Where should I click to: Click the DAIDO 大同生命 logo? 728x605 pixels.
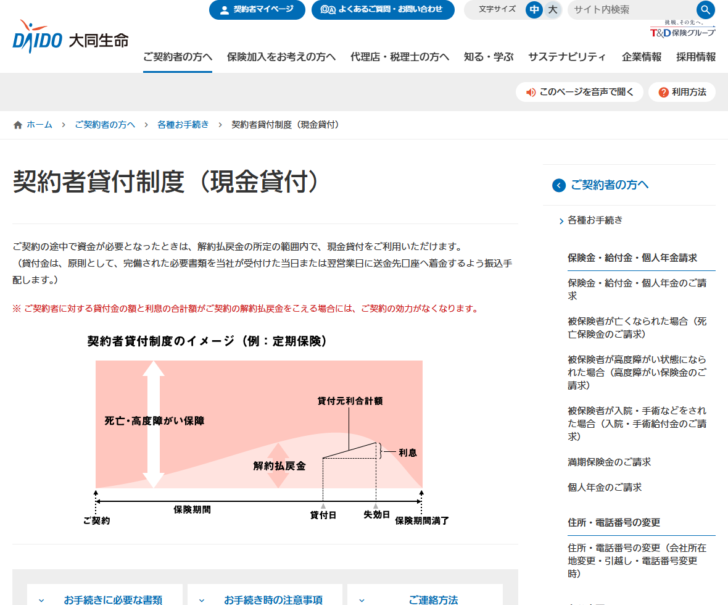[x=71, y=37]
